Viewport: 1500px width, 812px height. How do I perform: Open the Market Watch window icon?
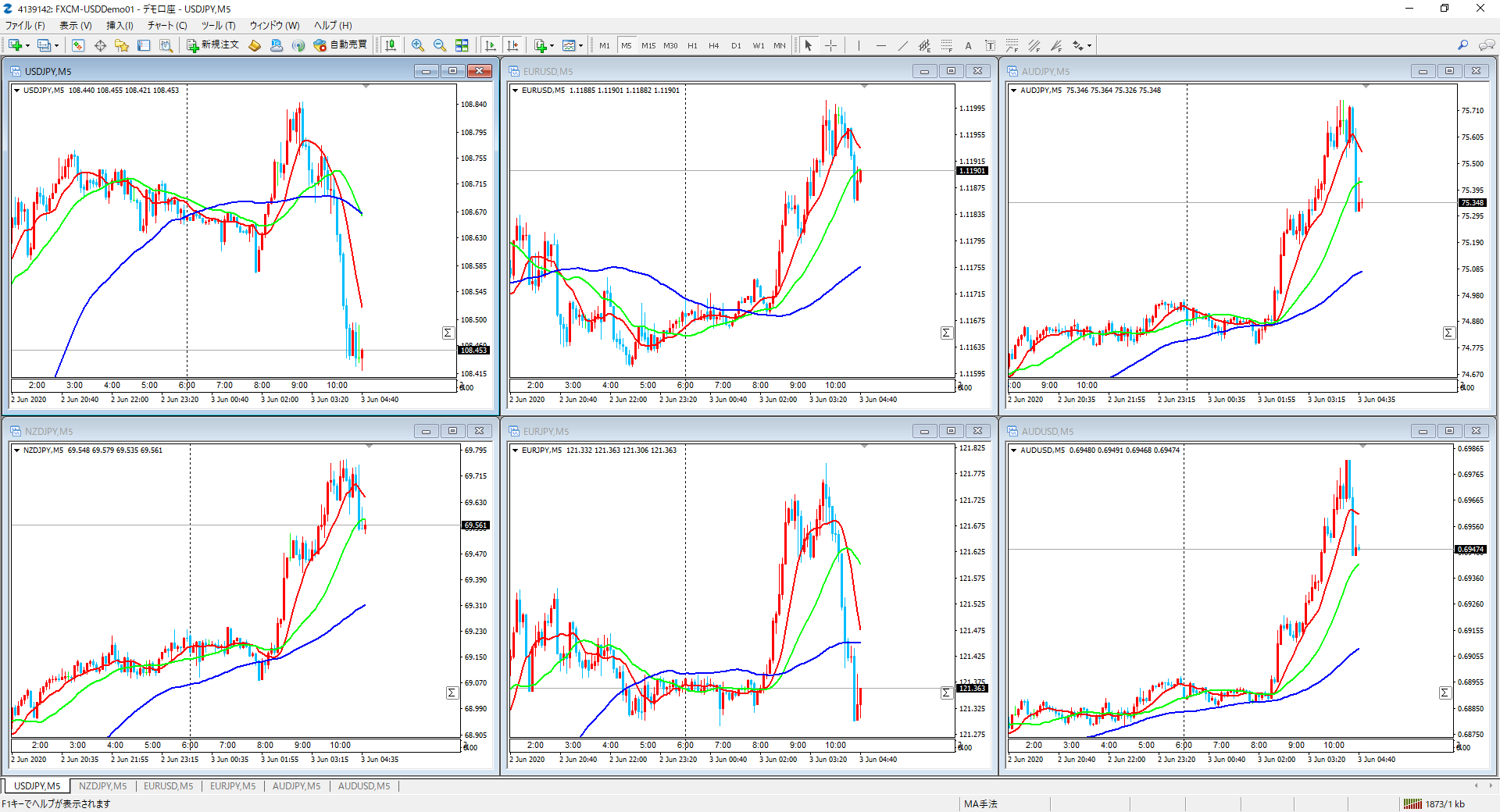point(78,45)
